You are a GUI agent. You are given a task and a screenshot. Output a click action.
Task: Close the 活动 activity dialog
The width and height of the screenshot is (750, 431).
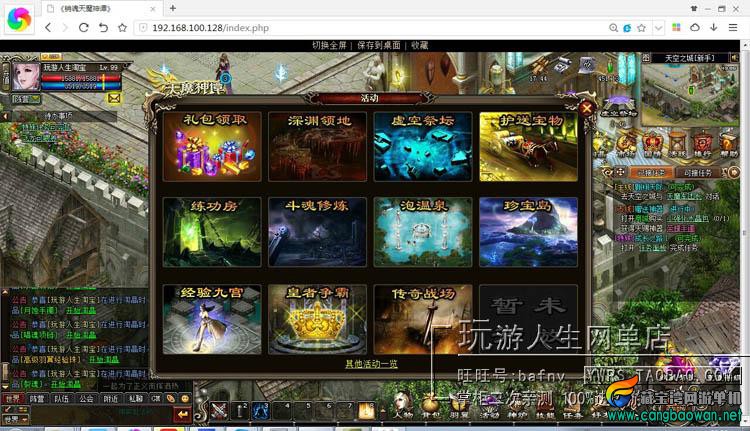[587, 109]
